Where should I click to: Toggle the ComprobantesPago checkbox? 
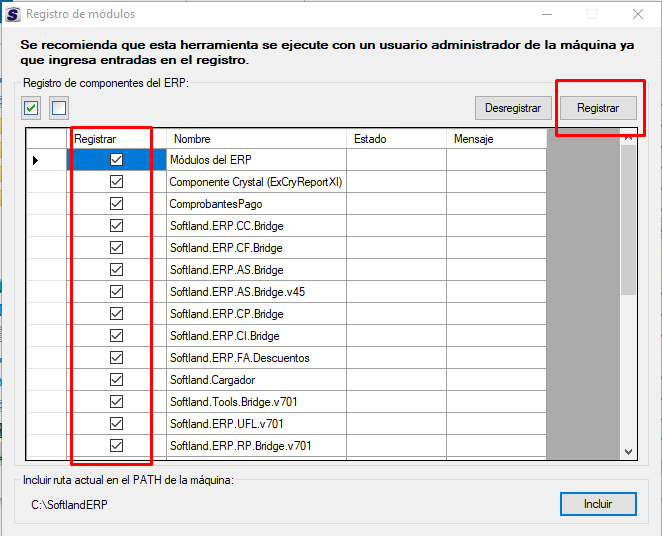[x=117, y=203]
